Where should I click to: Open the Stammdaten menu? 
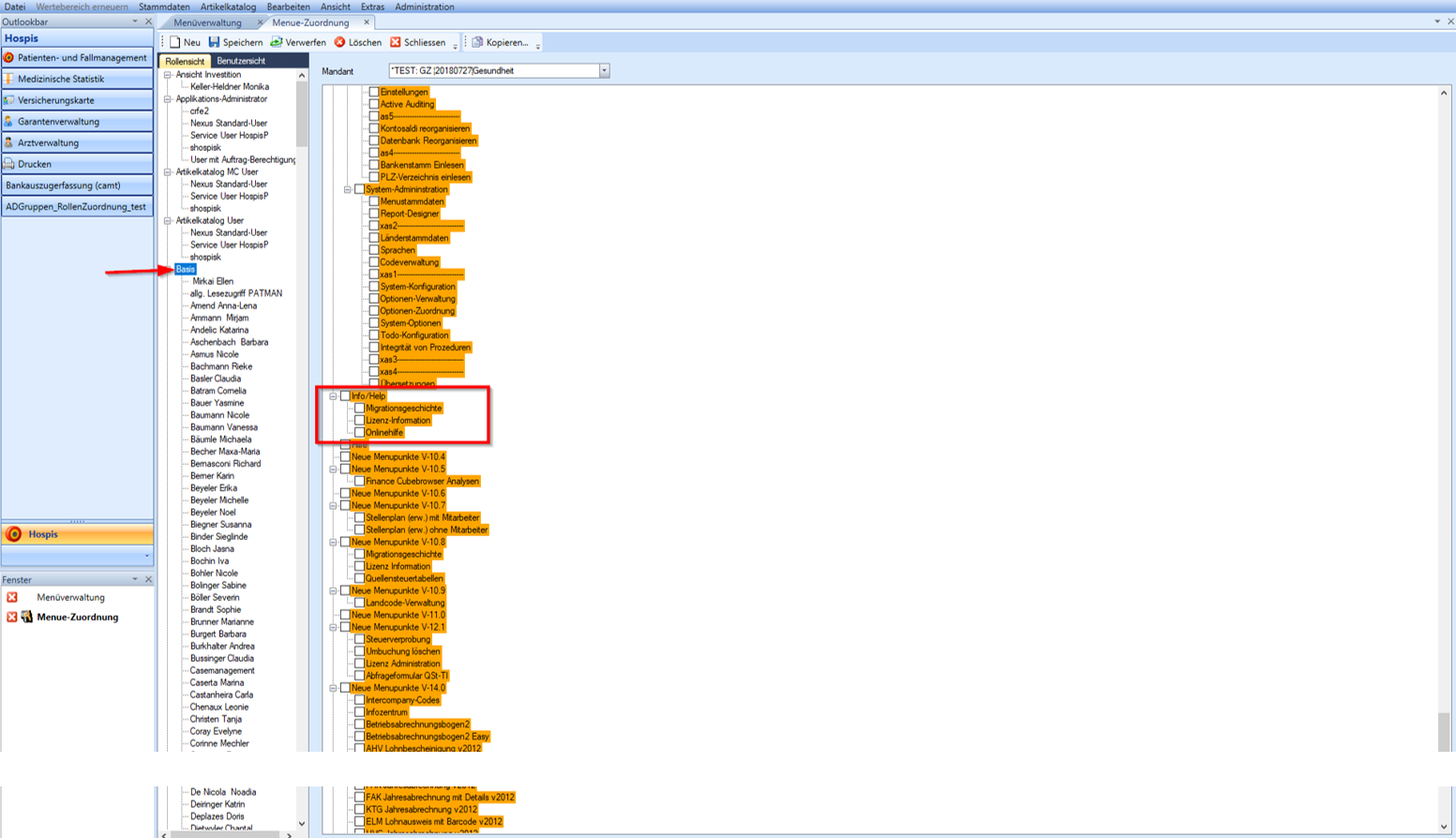coord(164,7)
